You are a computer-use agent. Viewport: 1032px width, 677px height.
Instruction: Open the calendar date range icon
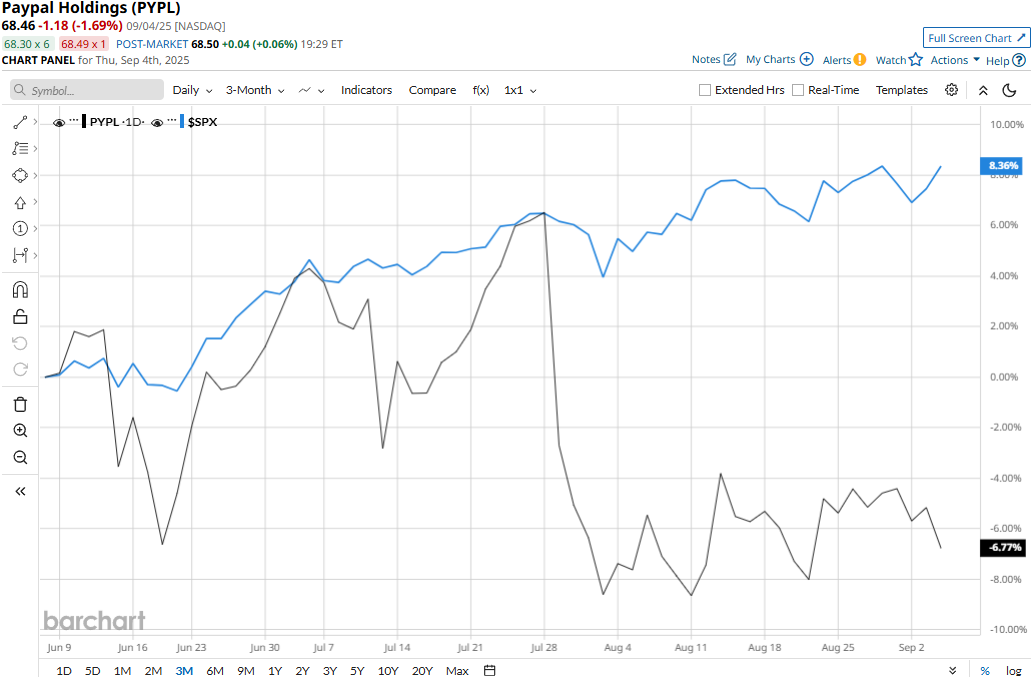(x=489, y=670)
